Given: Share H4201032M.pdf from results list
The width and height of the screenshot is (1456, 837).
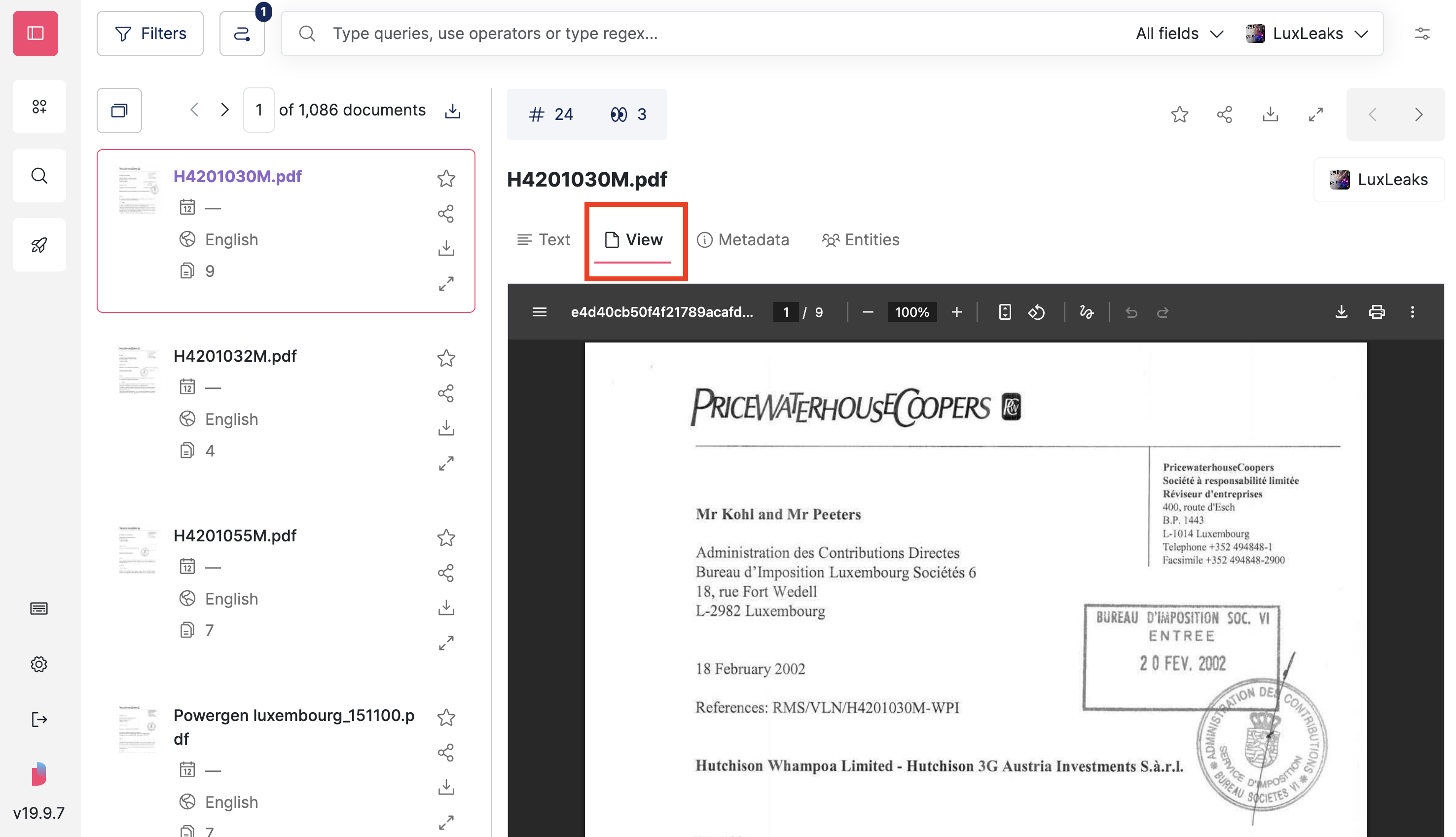Looking at the screenshot, I should (x=446, y=393).
